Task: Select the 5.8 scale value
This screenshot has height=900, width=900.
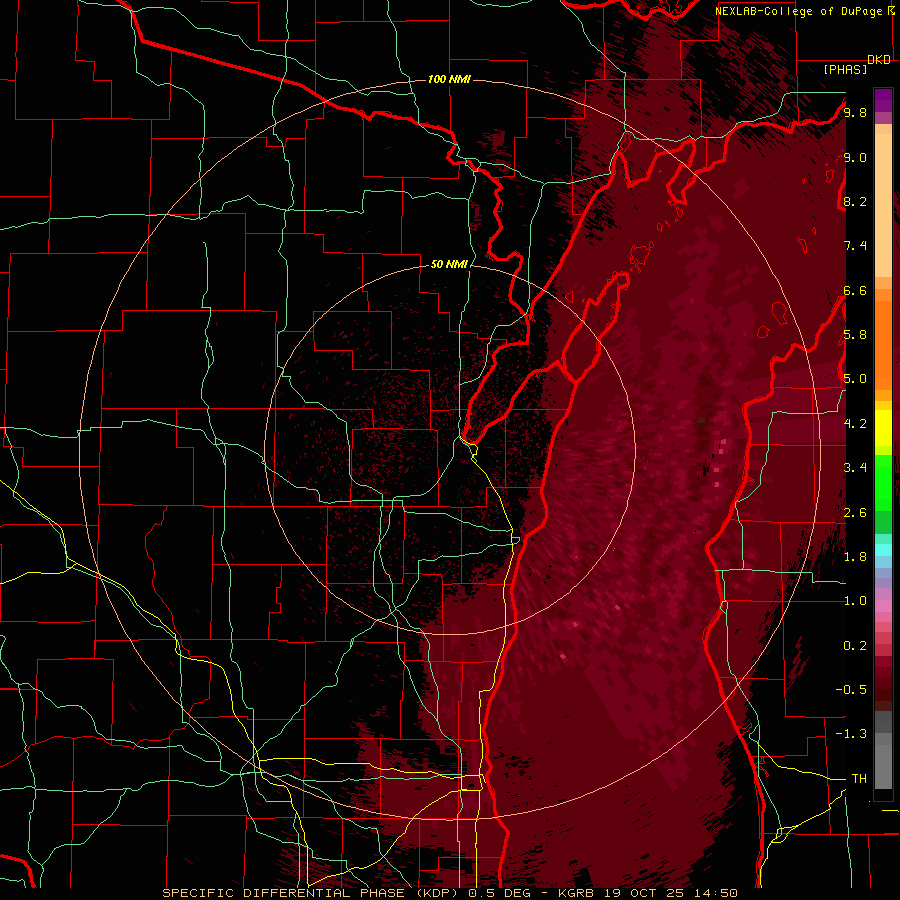Action: click(855, 335)
